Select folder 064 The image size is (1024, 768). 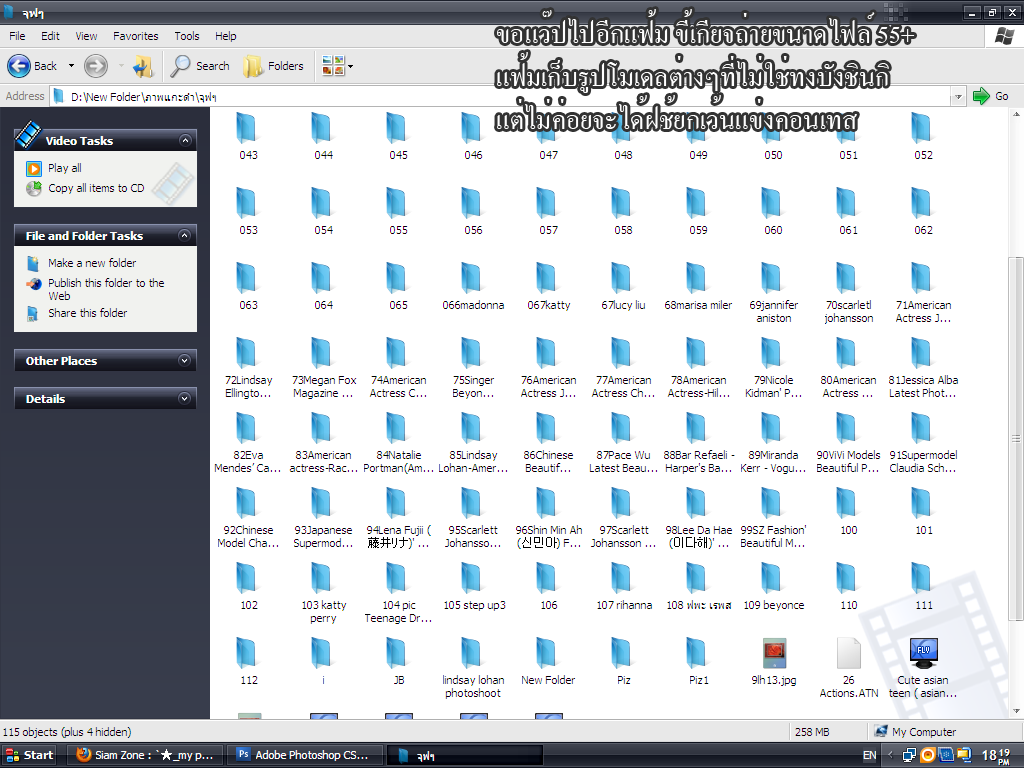tap(323, 286)
